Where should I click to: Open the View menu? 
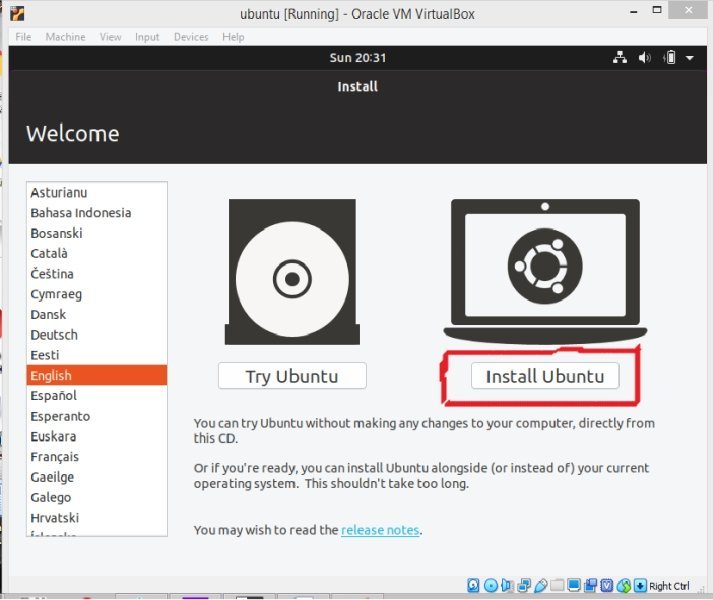110,37
